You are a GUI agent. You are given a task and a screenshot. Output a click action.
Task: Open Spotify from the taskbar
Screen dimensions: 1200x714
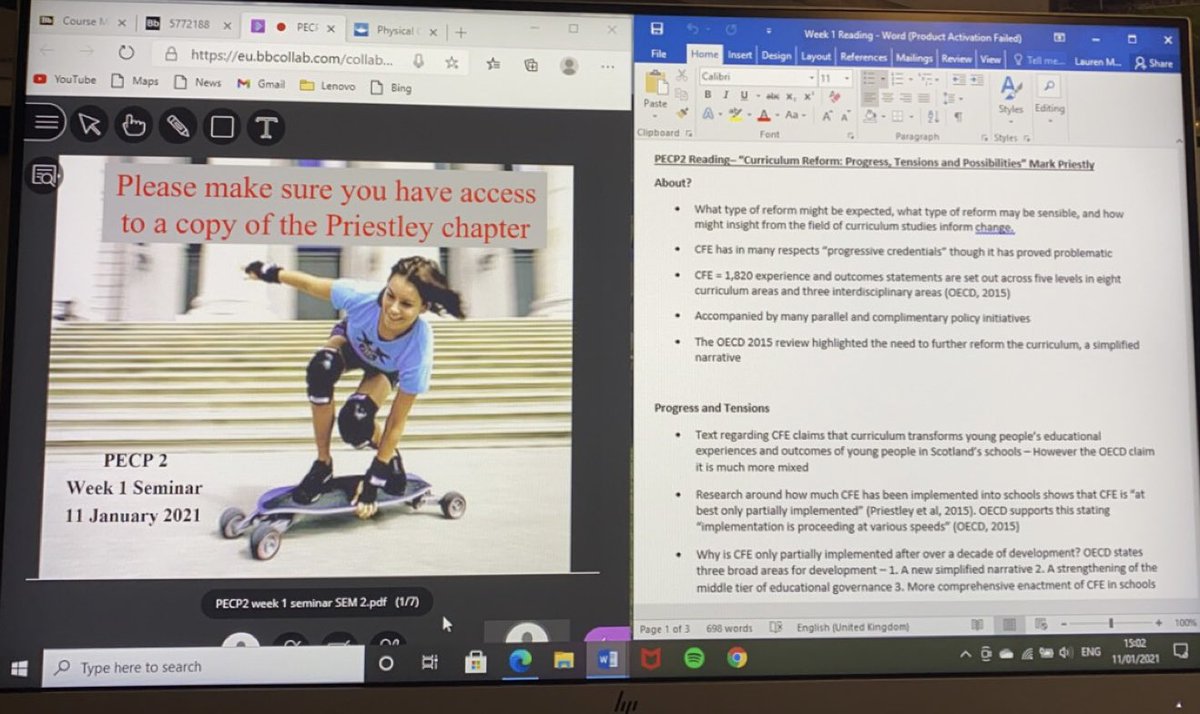click(692, 658)
